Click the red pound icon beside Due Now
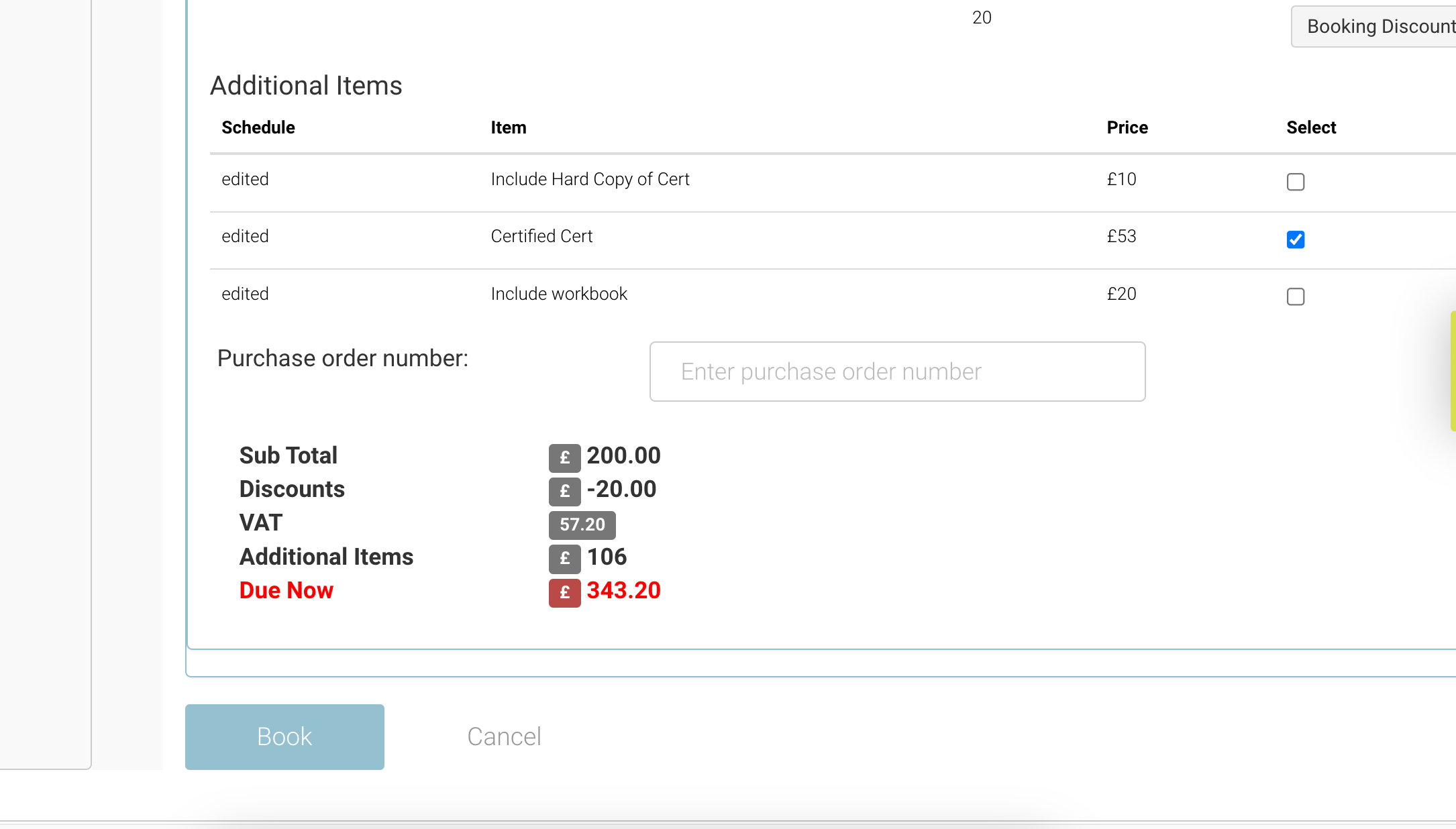 pyautogui.click(x=564, y=592)
